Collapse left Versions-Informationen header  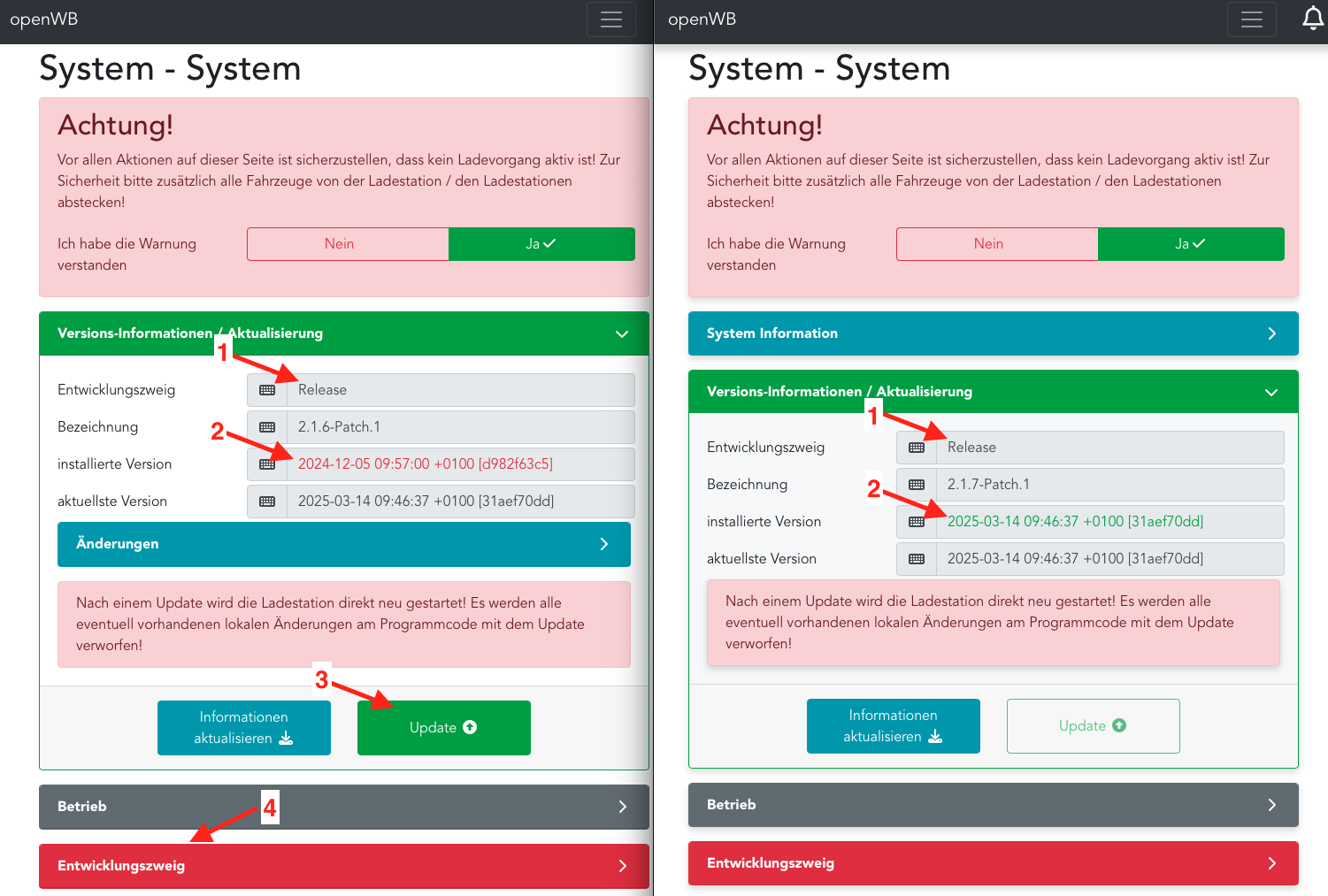click(343, 333)
